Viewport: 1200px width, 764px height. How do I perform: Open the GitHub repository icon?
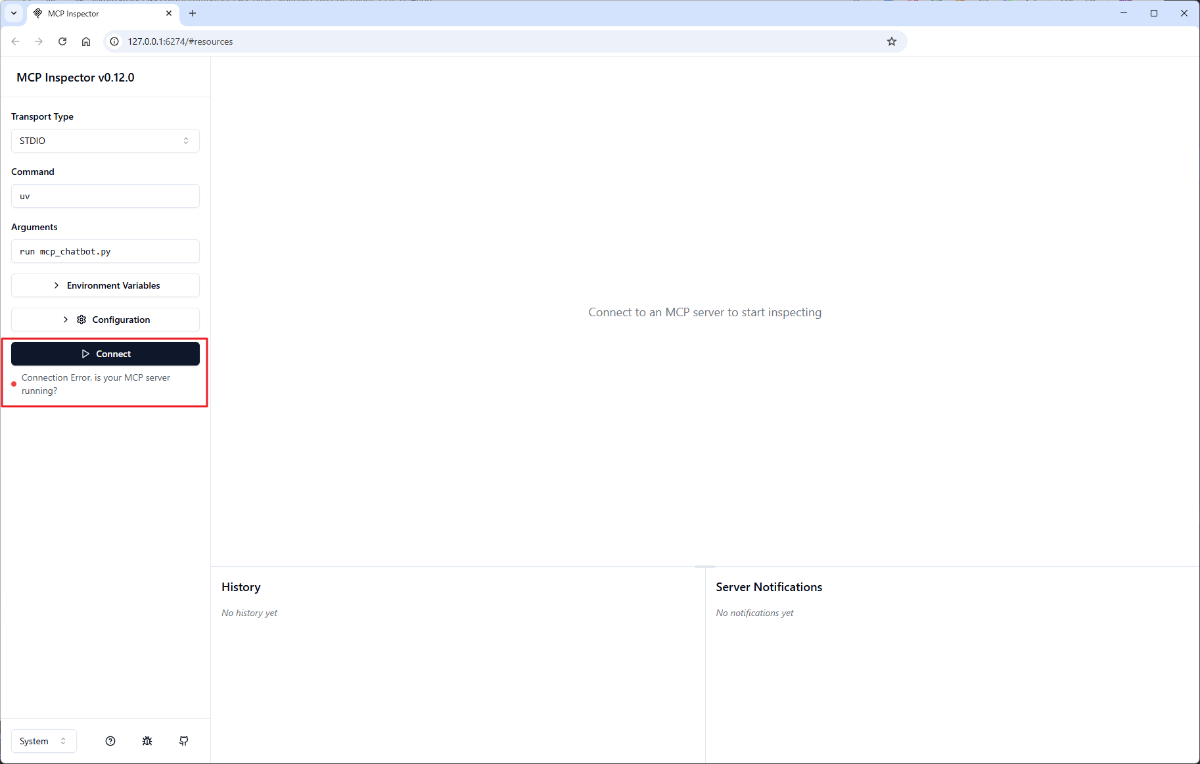[184, 741]
